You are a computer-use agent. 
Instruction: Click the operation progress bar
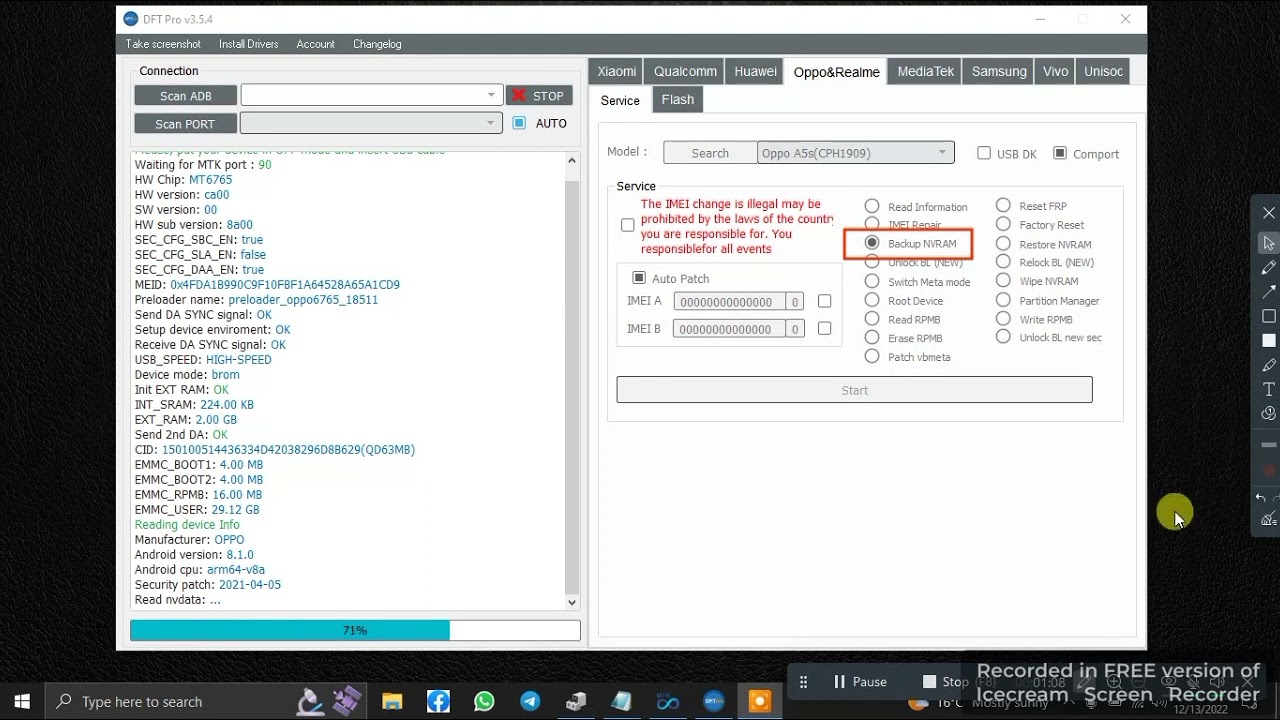[x=355, y=630]
